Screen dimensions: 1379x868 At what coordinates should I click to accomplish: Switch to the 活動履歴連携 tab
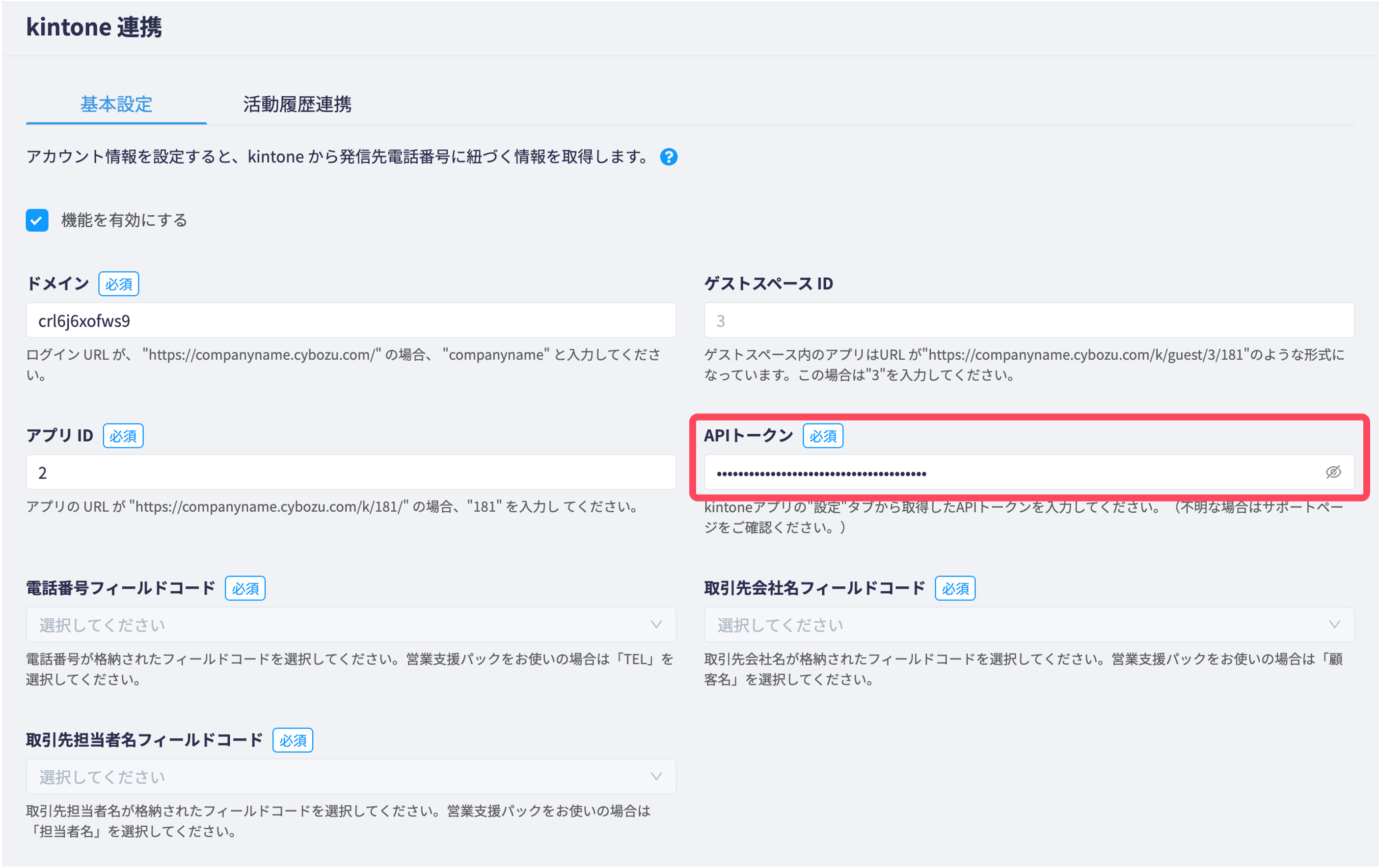297,104
